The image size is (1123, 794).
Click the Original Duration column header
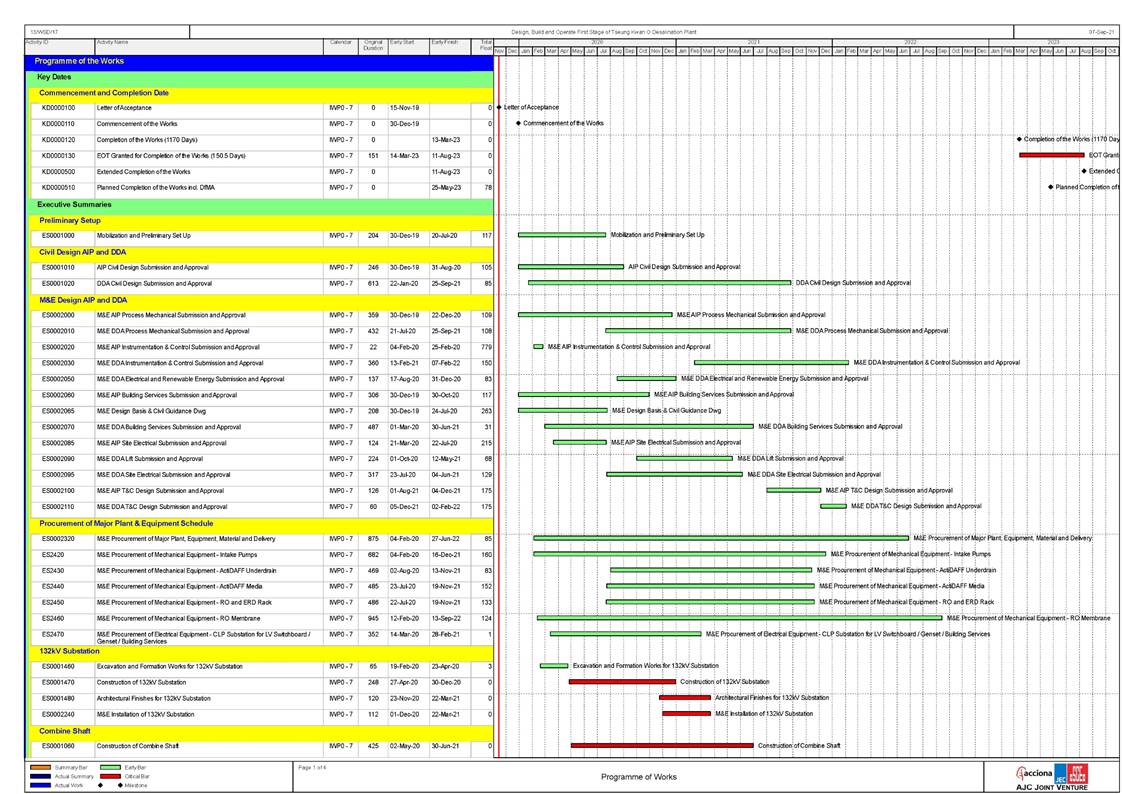click(373, 45)
